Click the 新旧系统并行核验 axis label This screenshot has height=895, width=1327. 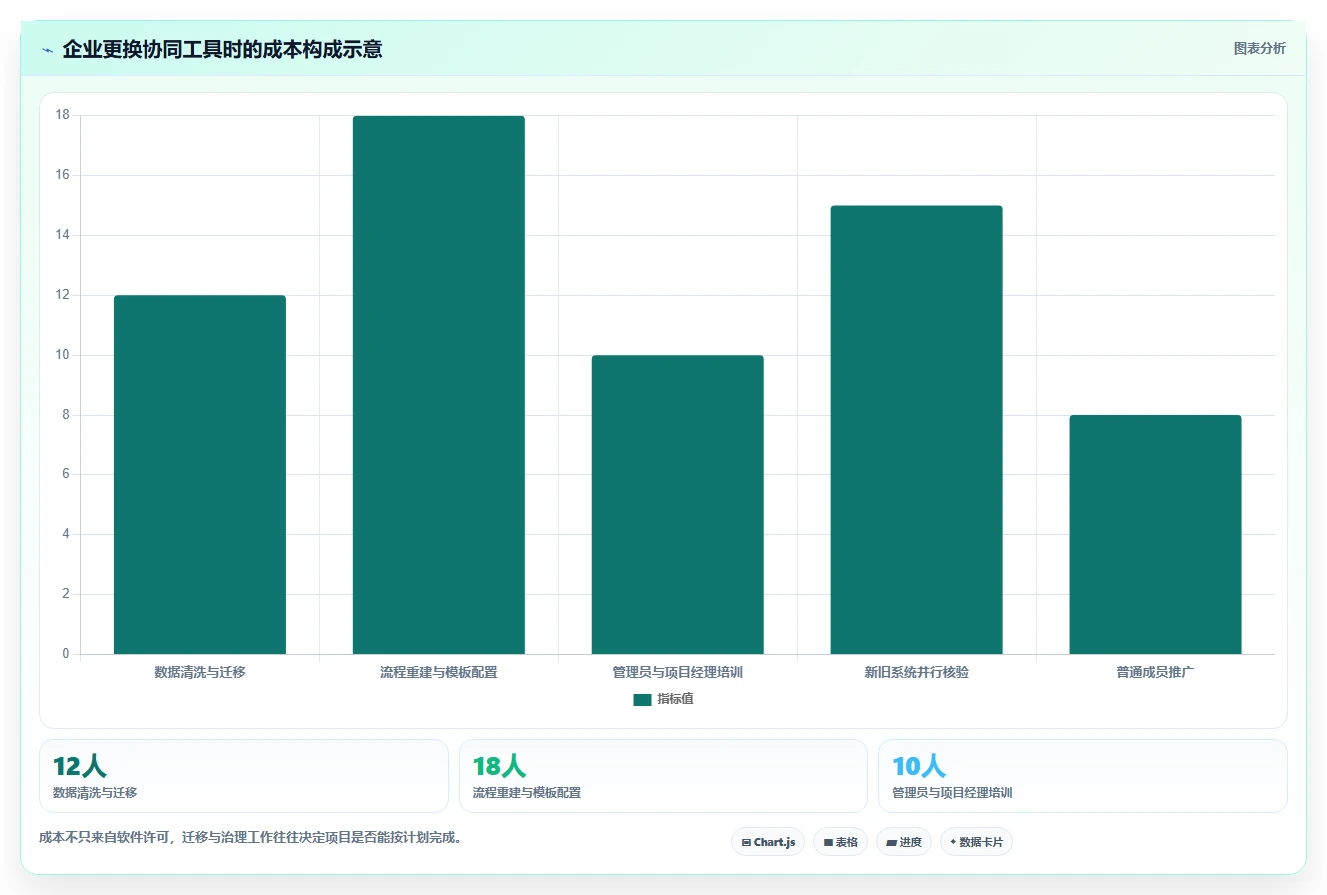click(917, 673)
